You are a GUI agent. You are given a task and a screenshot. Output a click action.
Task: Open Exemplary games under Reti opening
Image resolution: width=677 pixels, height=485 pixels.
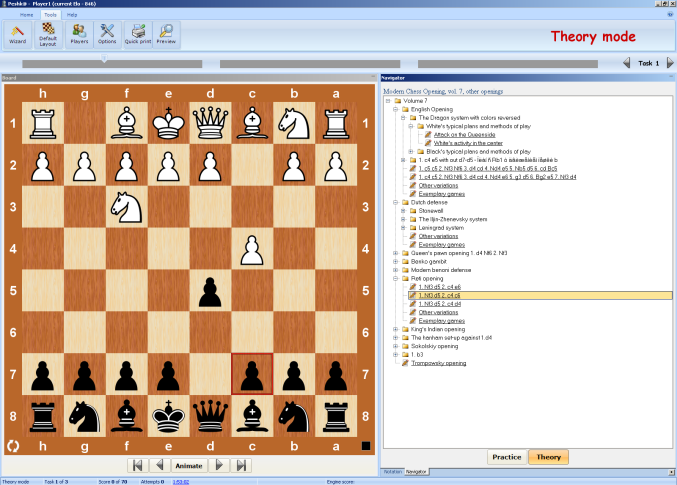click(442, 321)
